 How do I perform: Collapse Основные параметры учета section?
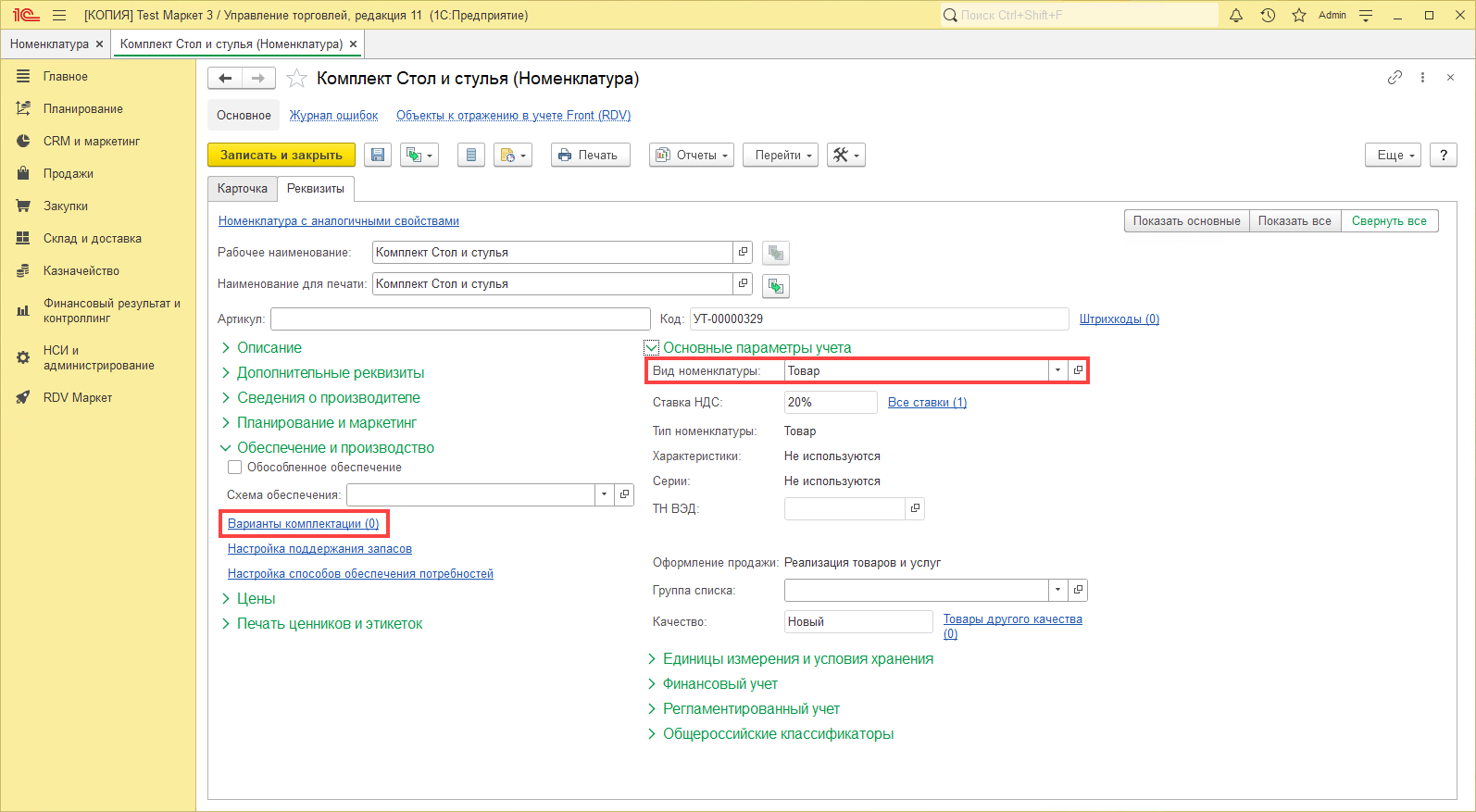[x=652, y=348]
